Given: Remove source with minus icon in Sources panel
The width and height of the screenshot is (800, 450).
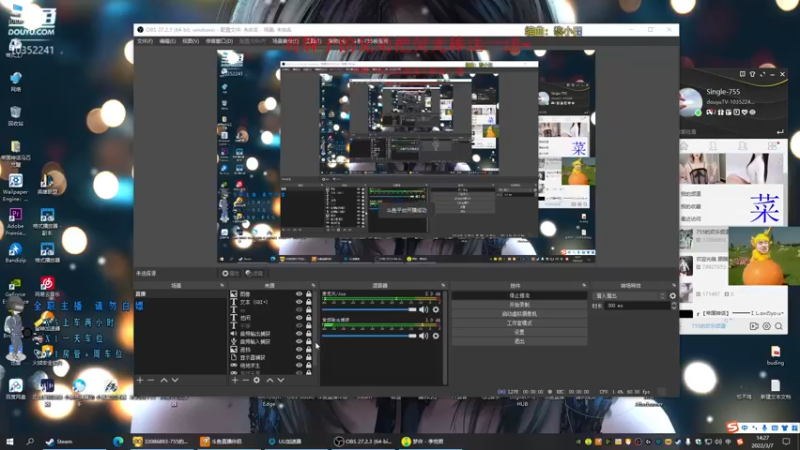Looking at the screenshot, I should point(245,380).
